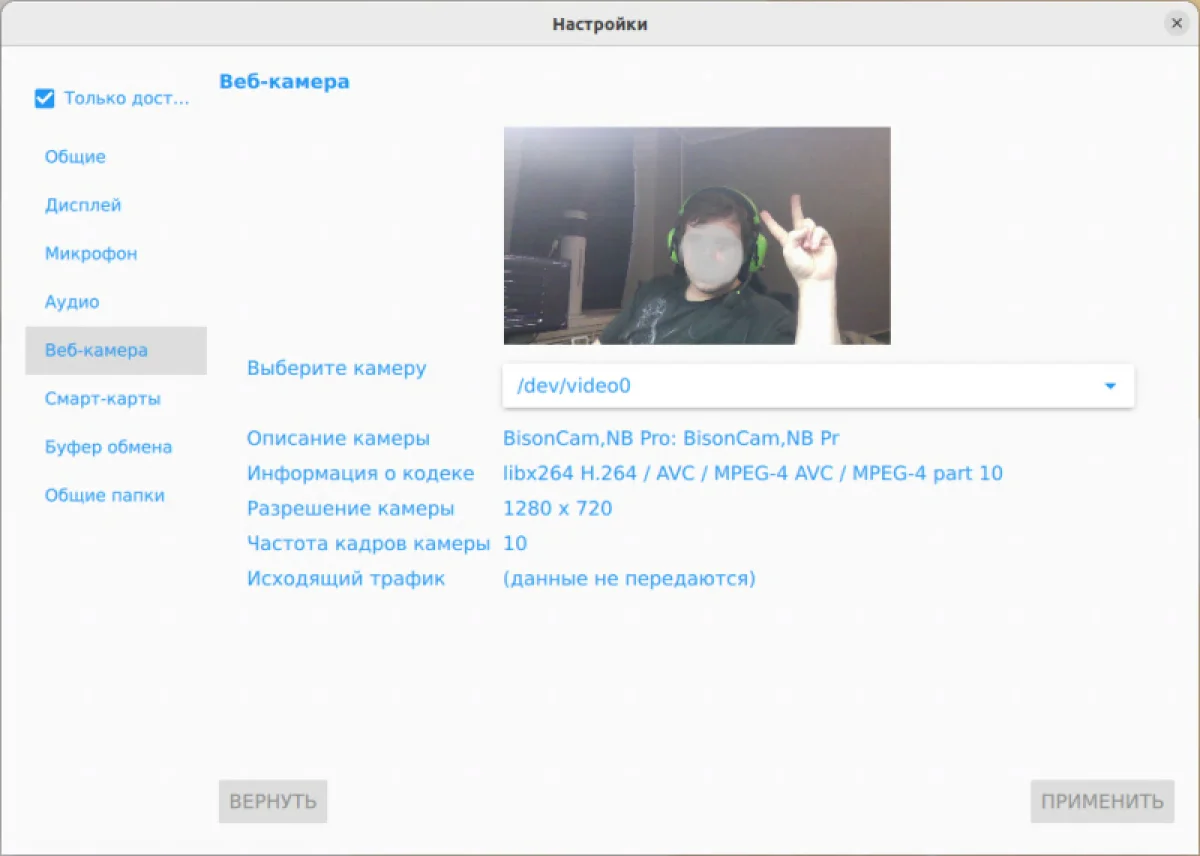Click the 'Разрешение камеры' label
This screenshot has height=856, width=1200.
351,509
